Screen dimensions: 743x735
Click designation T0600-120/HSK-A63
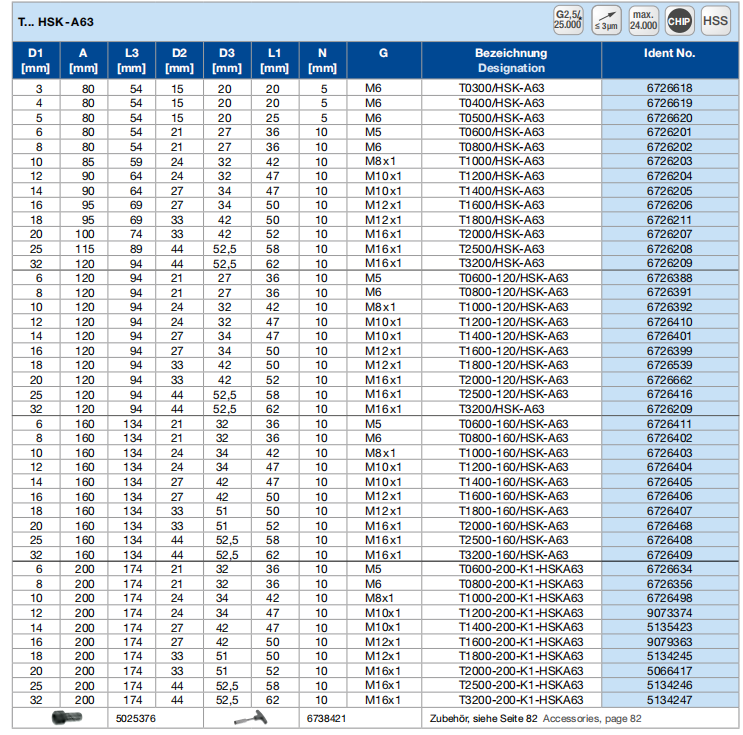point(512,278)
